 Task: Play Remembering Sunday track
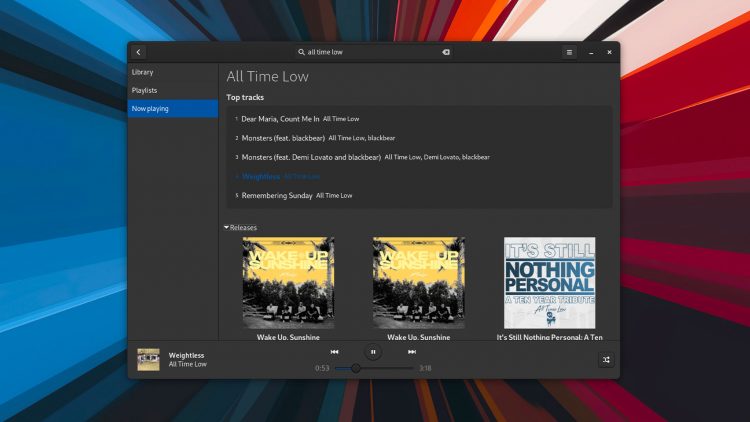[x=419, y=196]
